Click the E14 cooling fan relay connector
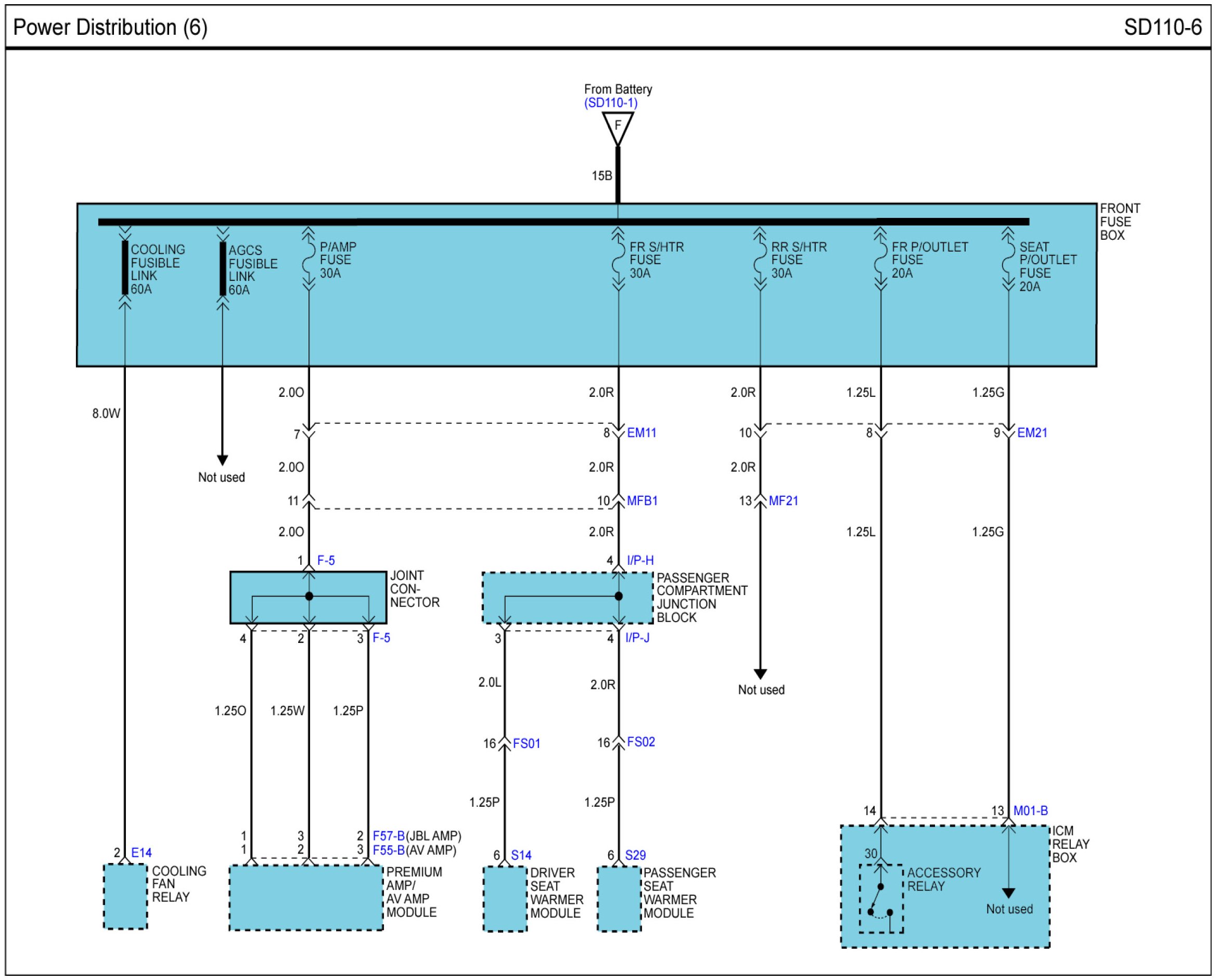 [141, 853]
